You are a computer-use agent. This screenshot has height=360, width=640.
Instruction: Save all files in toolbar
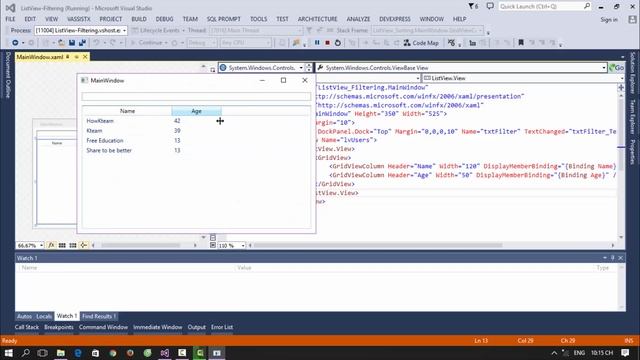tap(82, 42)
